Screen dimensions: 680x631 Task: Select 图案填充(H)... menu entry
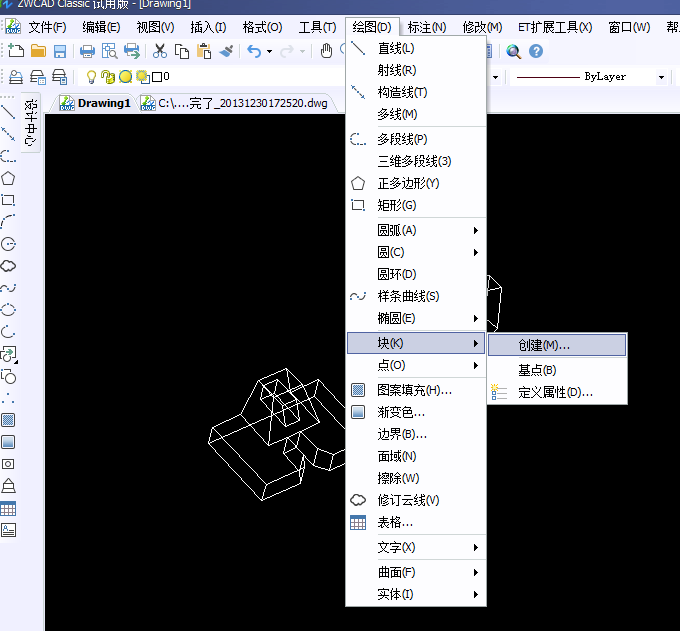click(414, 390)
